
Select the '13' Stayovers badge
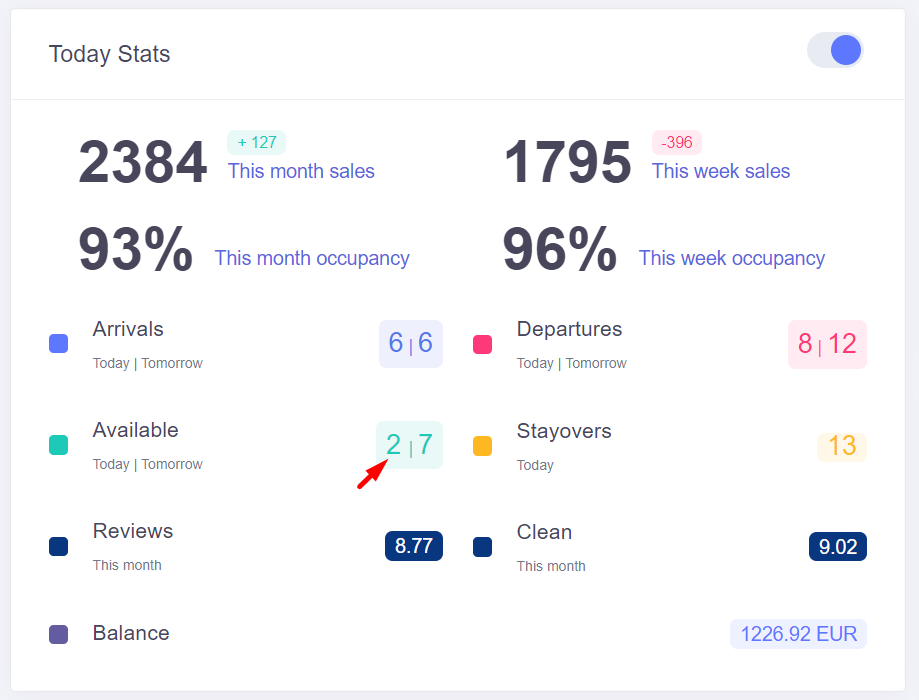coord(841,447)
